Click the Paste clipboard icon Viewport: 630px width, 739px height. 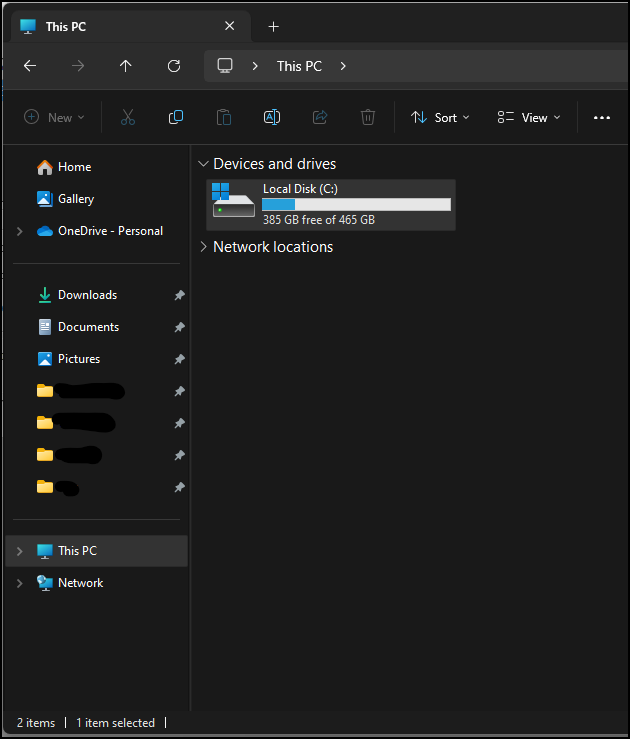coord(224,117)
